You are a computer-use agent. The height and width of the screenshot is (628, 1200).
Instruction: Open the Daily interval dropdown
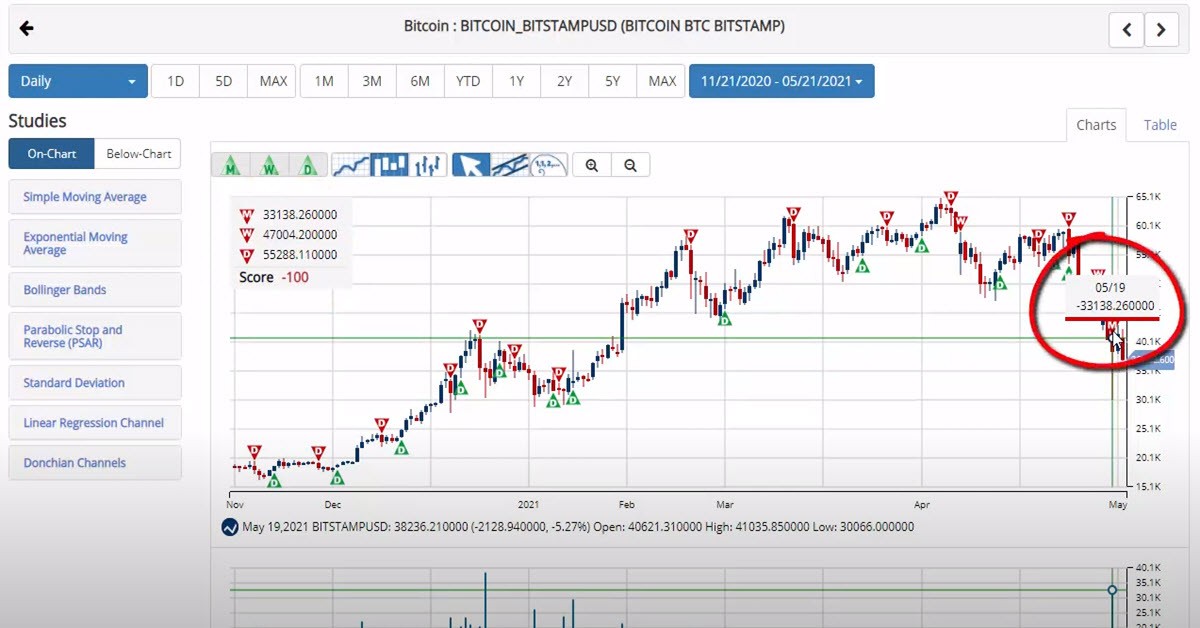pyautogui.click(x=78, y=82)
